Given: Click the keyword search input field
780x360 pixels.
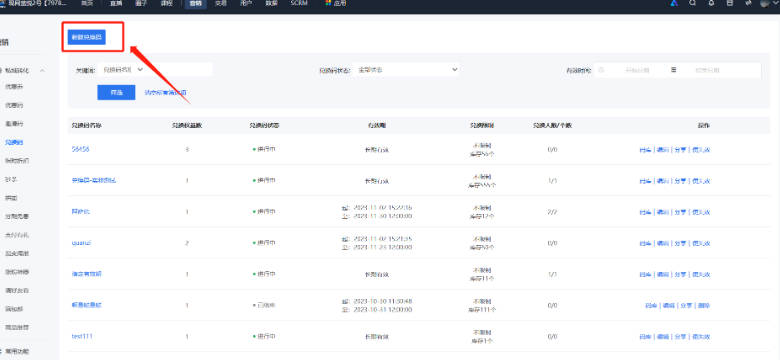Looking at the screenshot, I should click(179, 70).
